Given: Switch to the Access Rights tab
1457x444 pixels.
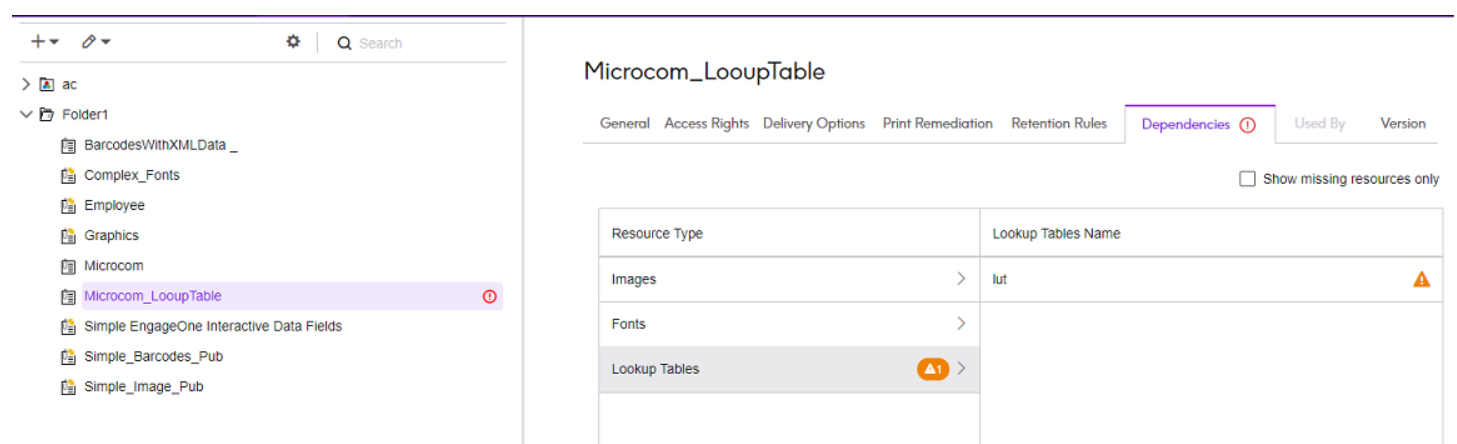Looking at the screenshot, I should [x=706, y=124].
